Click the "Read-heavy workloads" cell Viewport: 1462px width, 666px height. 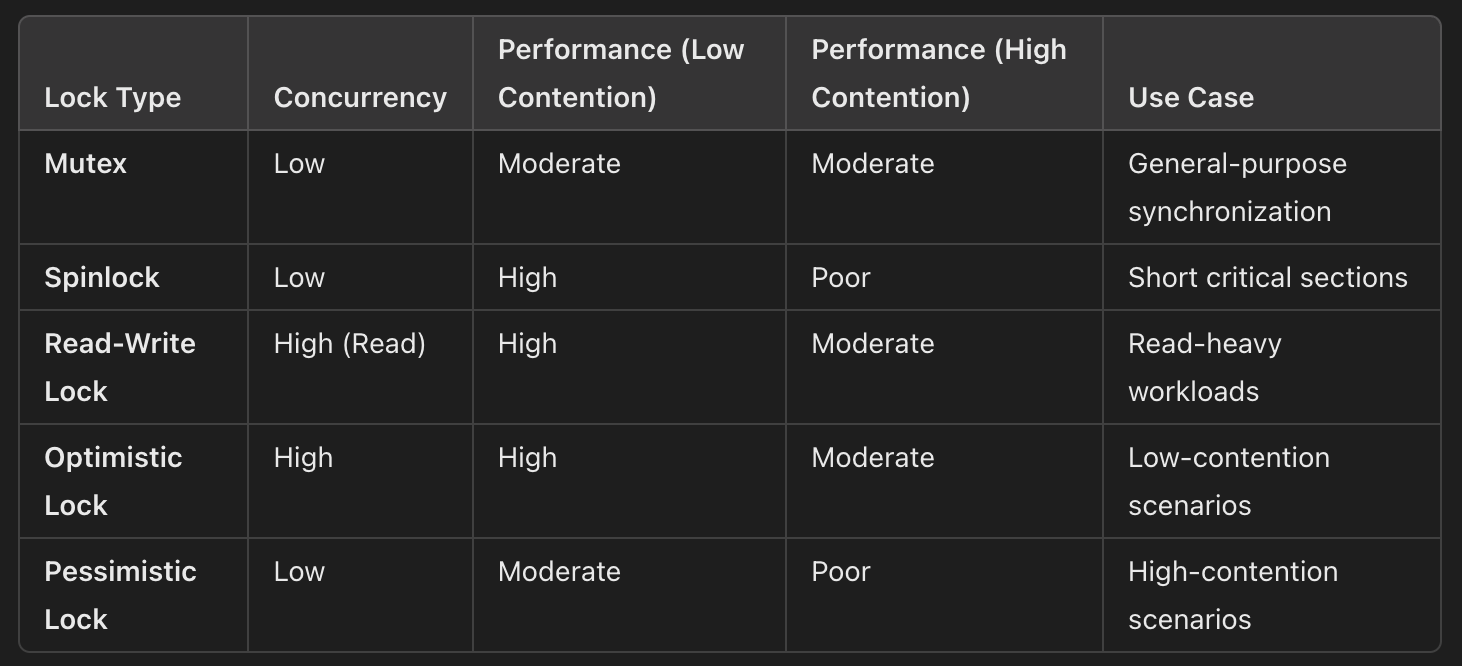(1204, 367)
